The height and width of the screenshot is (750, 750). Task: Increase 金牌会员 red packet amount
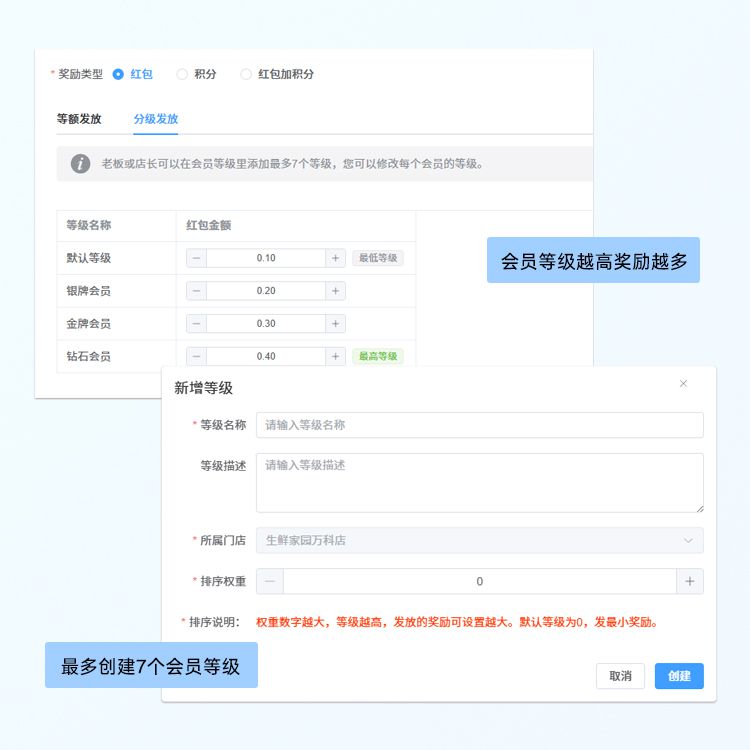coord(335,324)
